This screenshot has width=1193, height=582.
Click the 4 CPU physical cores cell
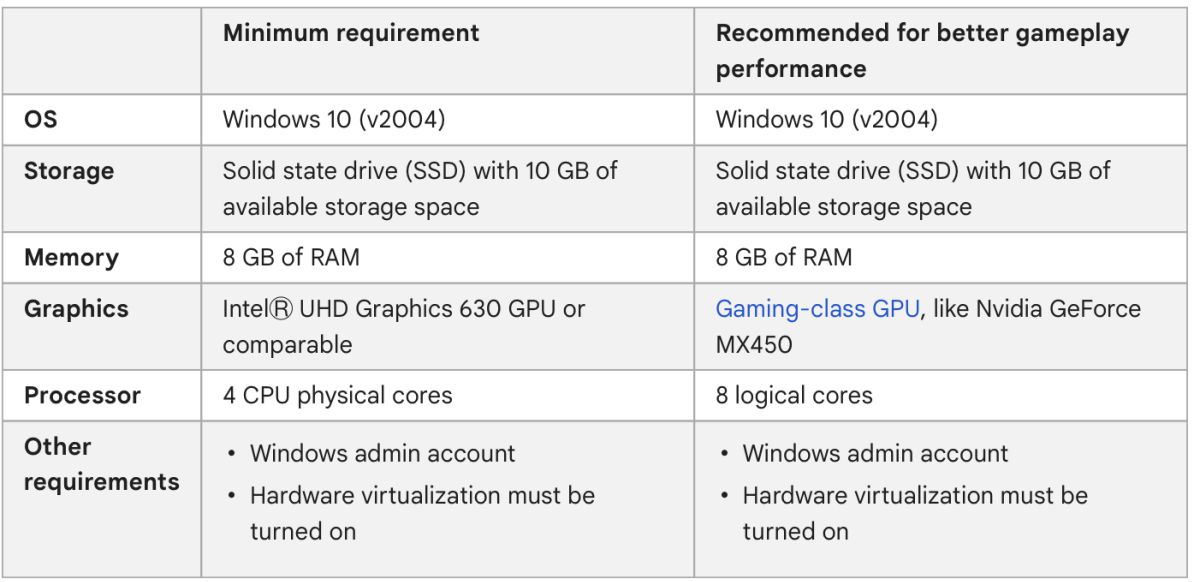(337, 395)
